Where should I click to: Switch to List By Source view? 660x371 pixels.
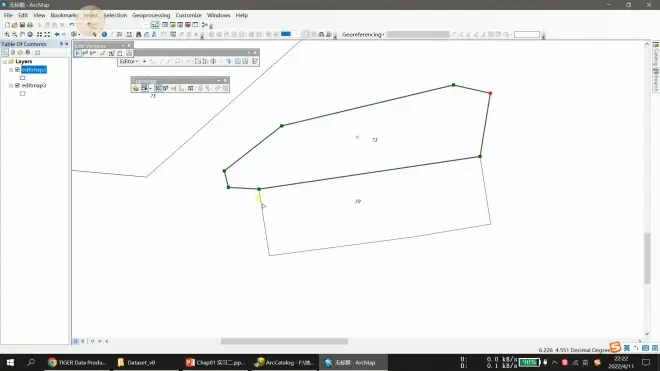point(13,53)
